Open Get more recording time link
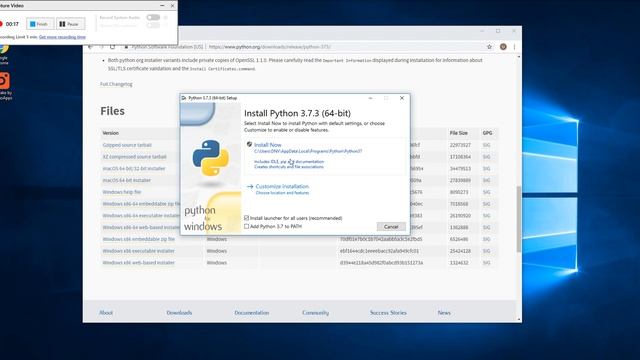Viewport: 640px width, 360px height. 62,37
